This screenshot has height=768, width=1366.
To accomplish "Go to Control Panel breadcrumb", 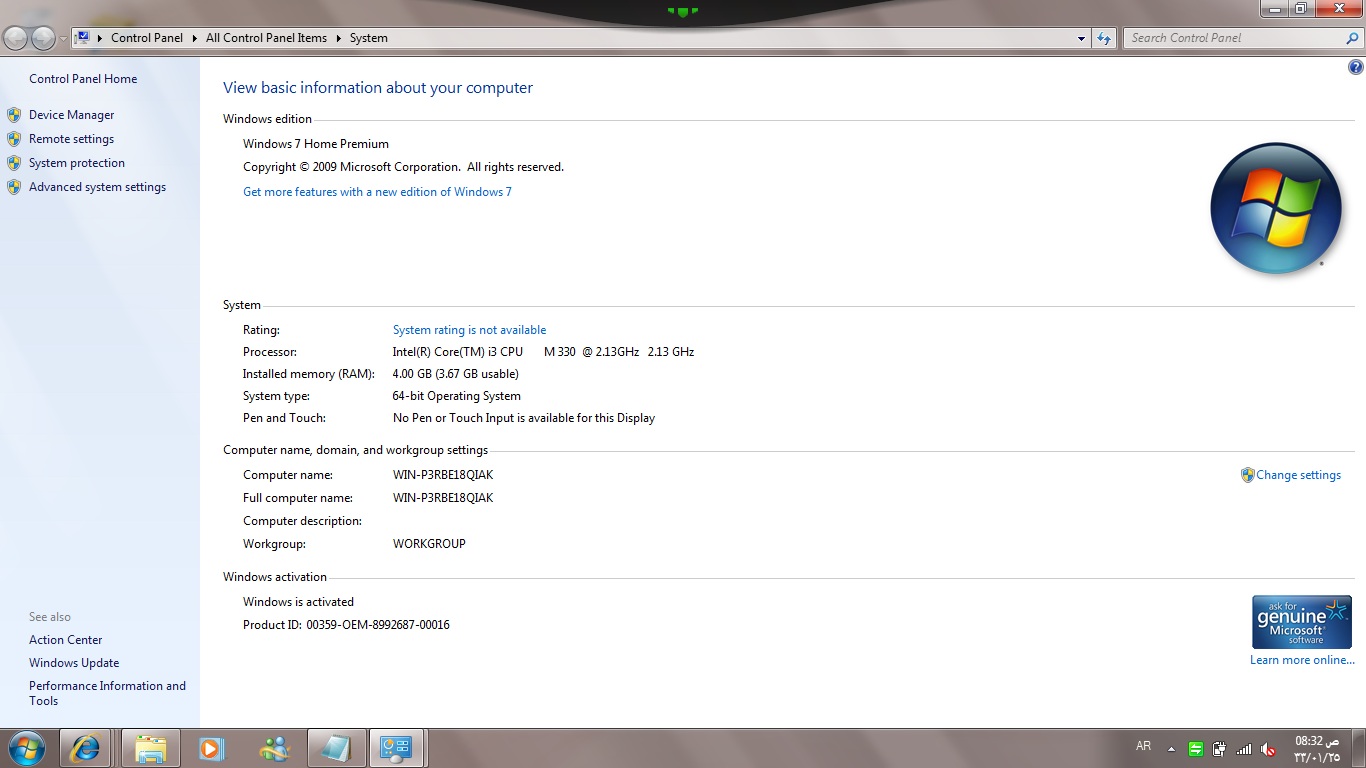I will tap(147, 38).
